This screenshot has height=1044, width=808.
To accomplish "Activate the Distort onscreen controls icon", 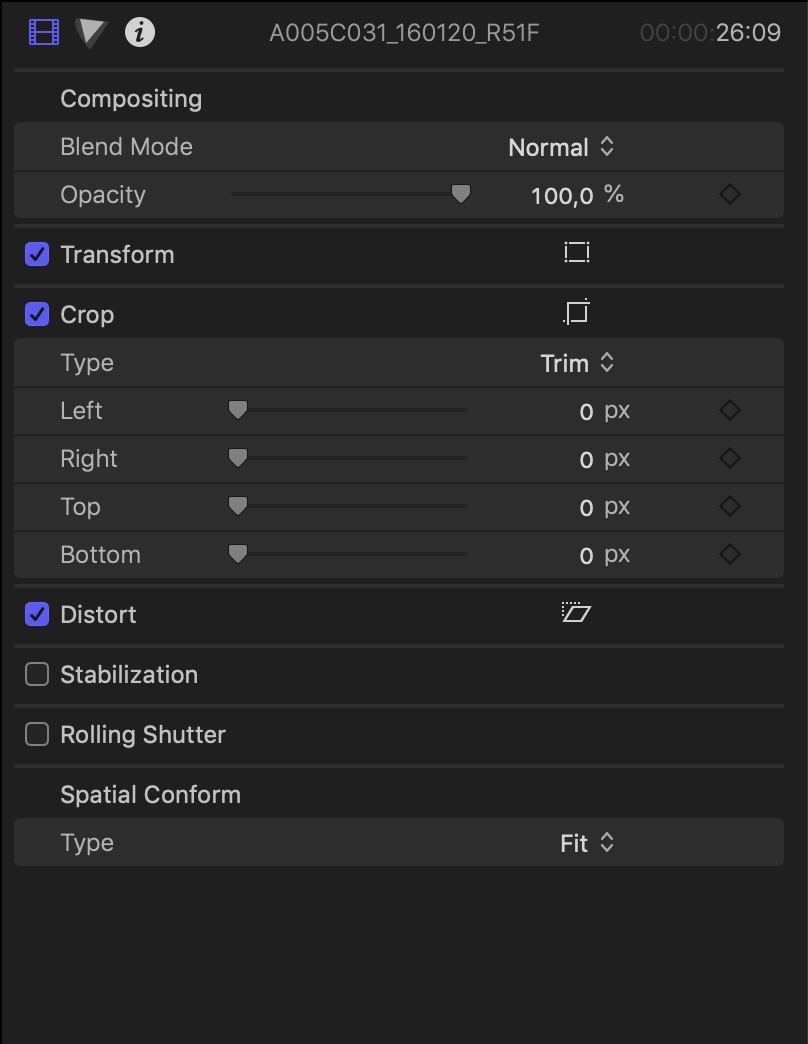I will [577, 613].
